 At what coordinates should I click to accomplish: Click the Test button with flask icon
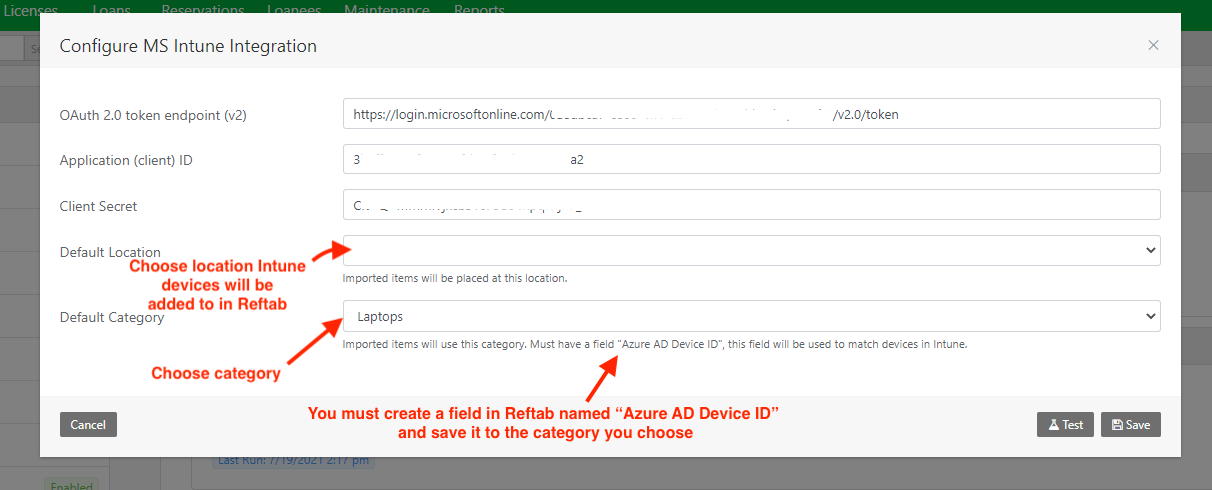[x=1065, y=424]
